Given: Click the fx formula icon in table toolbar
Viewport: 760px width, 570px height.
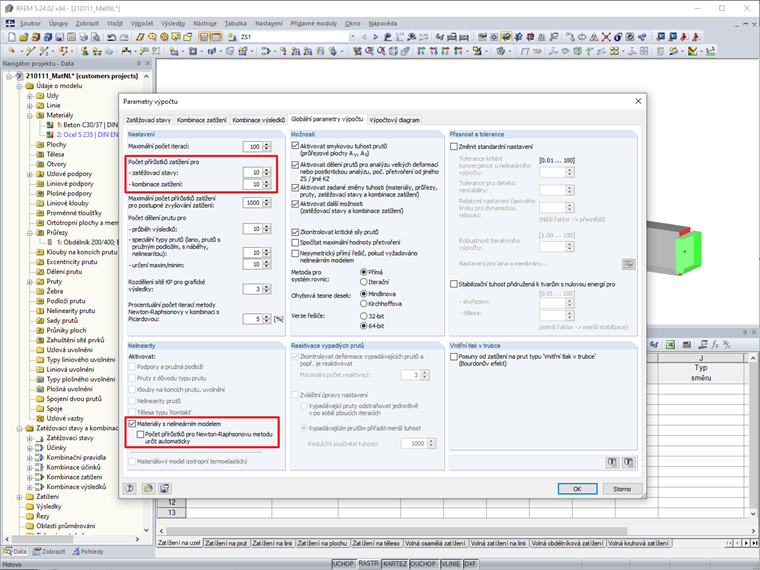Looking at the screenshot, I should pyautogui.click(x=715, y=345).
